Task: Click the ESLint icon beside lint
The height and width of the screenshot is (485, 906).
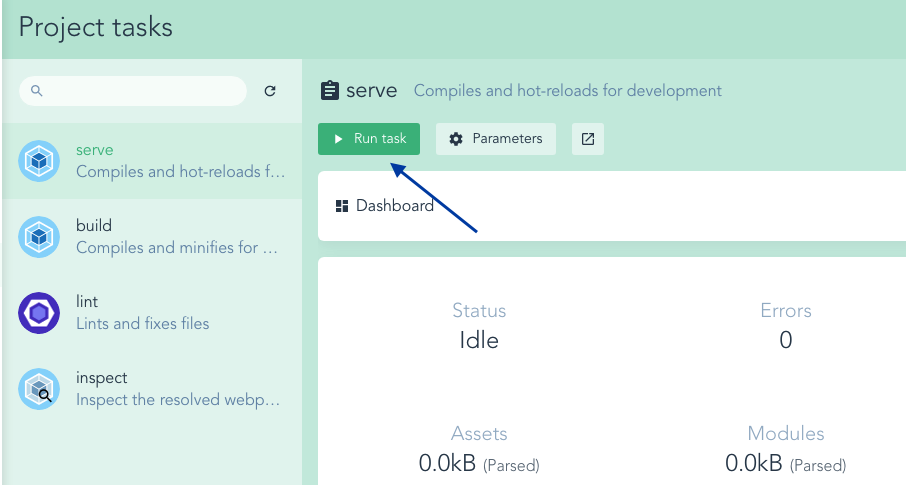Action: coord(39,313)
